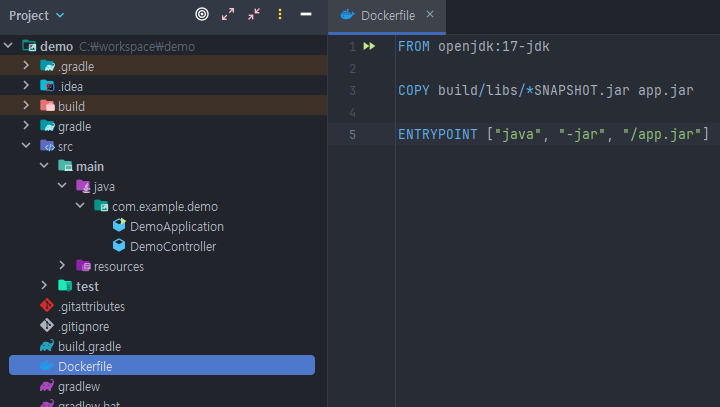The image size is (720, 407).
Task: Select the Dockerfile in project tree
Action: pyautogui.click(x=162, y=365)
